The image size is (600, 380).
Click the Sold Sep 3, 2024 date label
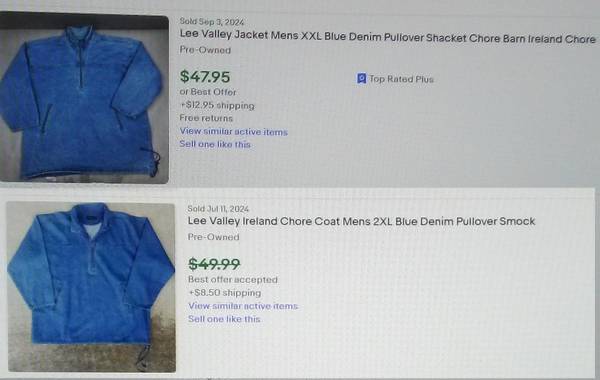212,22
